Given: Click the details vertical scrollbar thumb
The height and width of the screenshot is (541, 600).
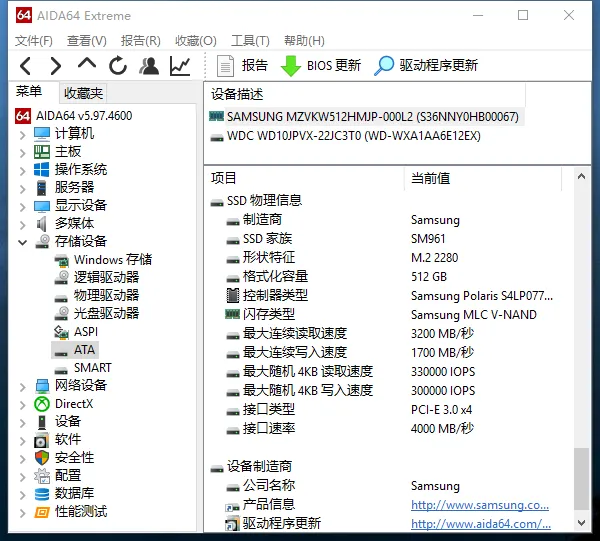Looking at the screenshot, I should [581, 479].
